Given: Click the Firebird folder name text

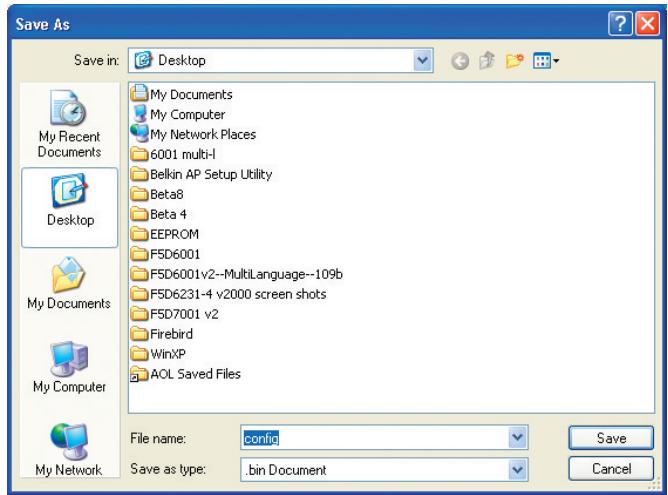Looking at the screenshot, I should pyautogui.click(x=171, y=334).
